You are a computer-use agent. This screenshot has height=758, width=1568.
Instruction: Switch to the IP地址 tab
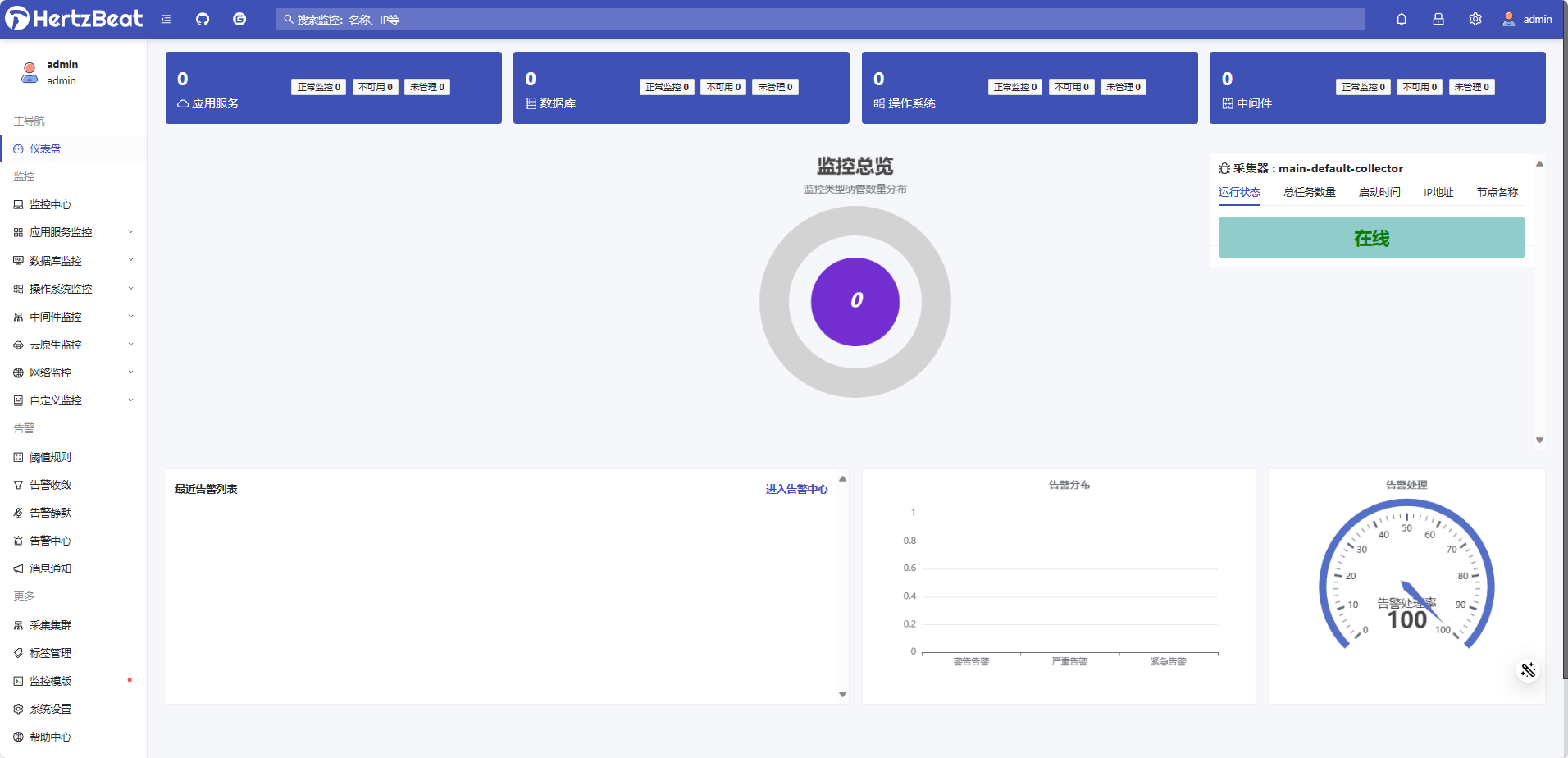[1438, 192]
